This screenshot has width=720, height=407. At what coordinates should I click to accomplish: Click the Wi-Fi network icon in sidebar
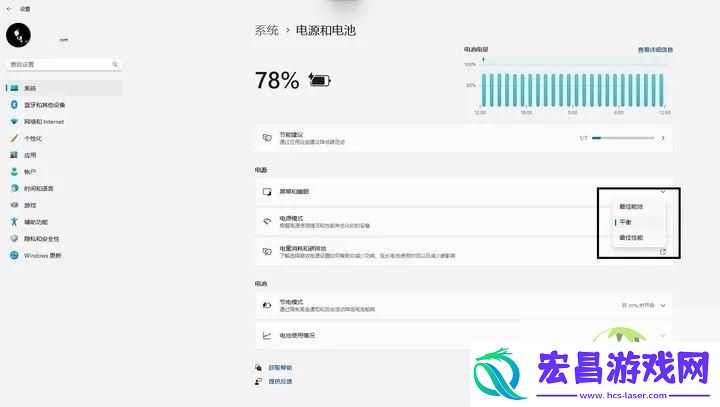pyautogui.click(x=14, y=121)
